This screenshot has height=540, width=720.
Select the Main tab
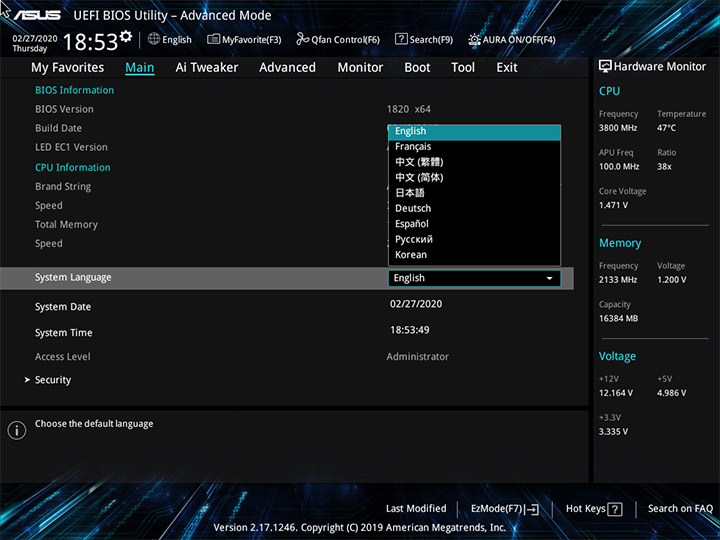tap(140, 68)
